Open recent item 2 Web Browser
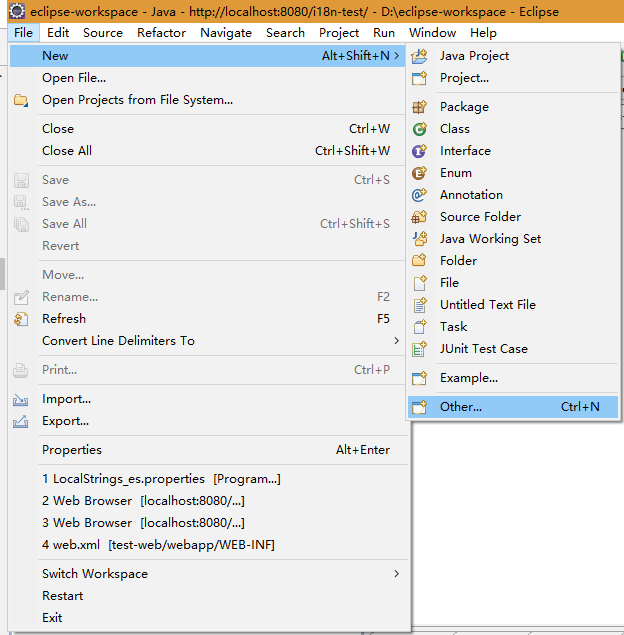Viewport: 624px width, 635px height. pyautogui.click(x=207, y=501)
